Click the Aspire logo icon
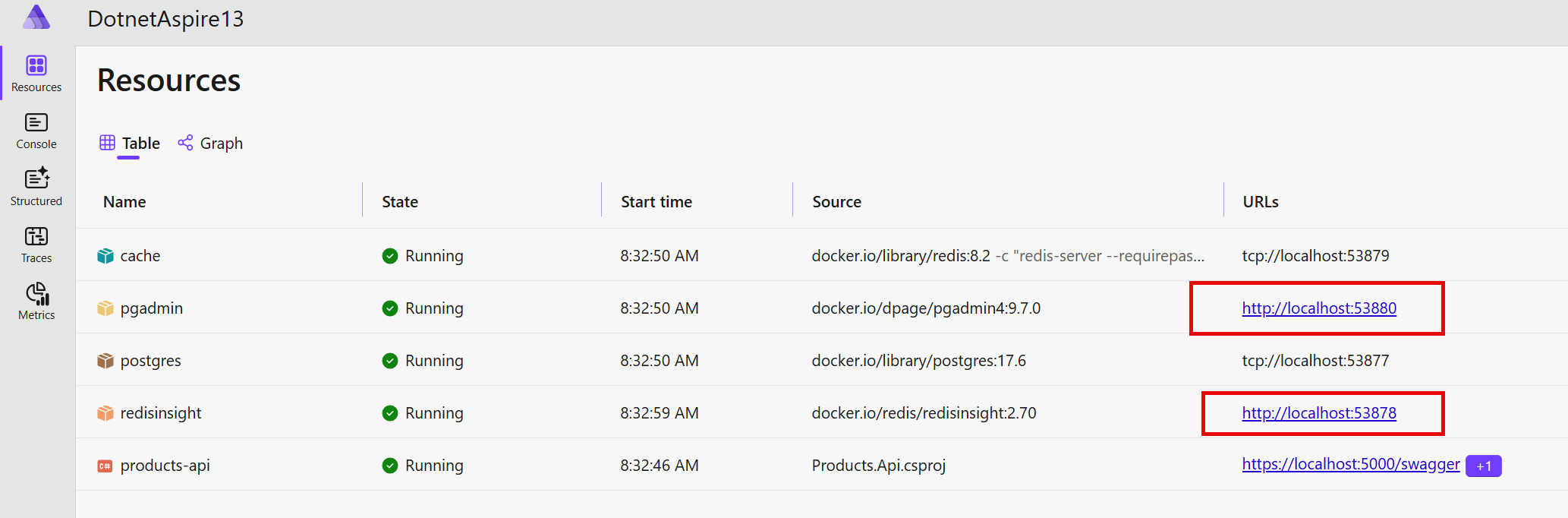Image resolution: width=1568 pixels, height=518 pixels. tap(36, 18)
